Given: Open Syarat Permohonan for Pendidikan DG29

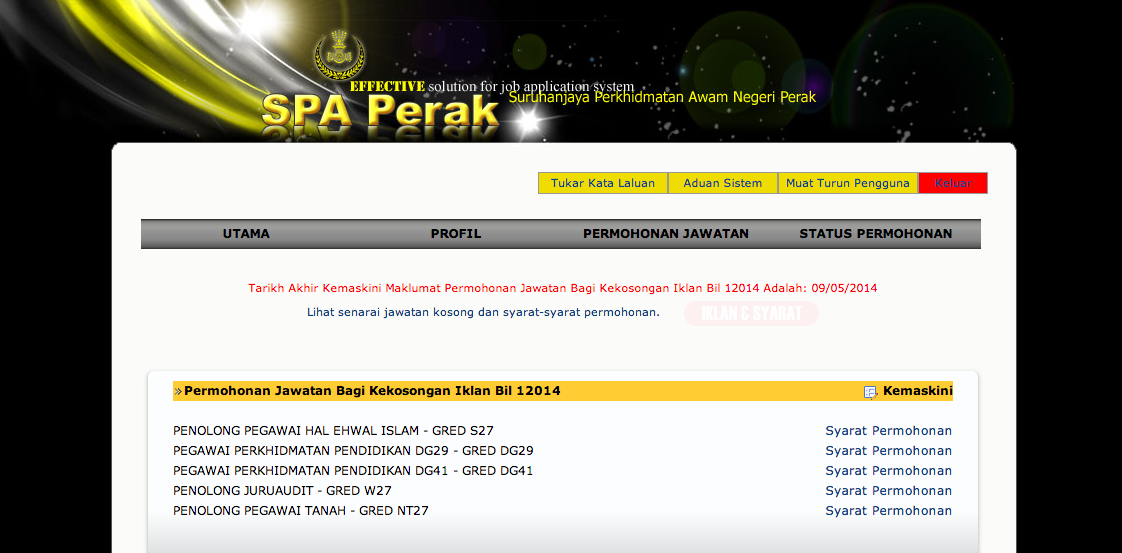Looking at the screenshot, I should (x=889, y=451).
